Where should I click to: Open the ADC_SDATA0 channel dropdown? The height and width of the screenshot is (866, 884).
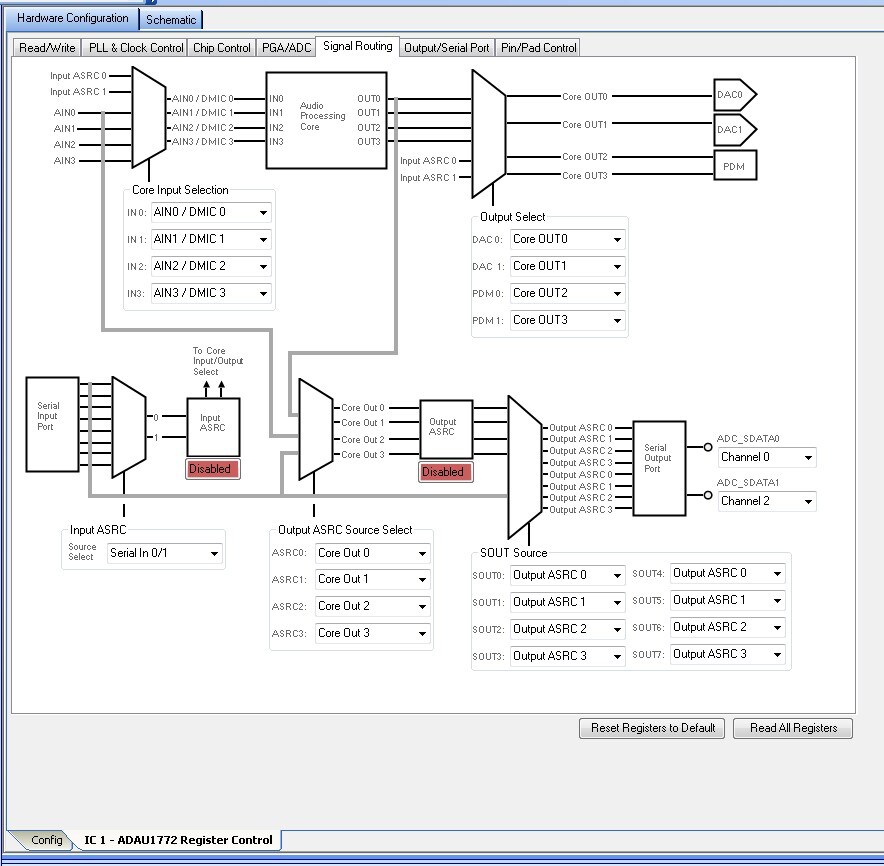pos(767,457)
